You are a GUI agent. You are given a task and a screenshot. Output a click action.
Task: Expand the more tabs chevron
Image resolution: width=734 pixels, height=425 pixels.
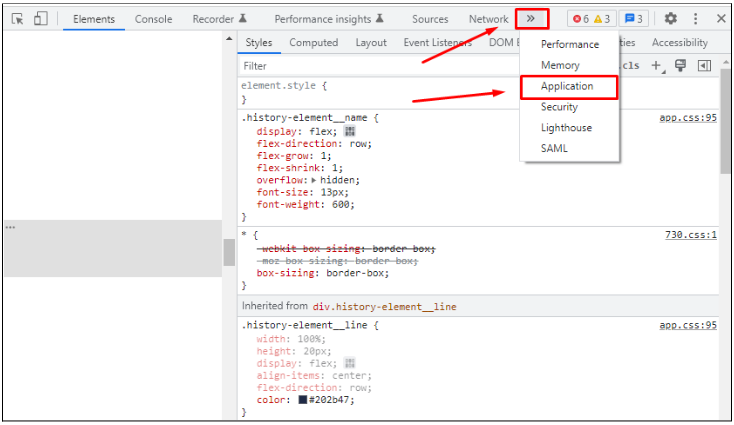532,19
